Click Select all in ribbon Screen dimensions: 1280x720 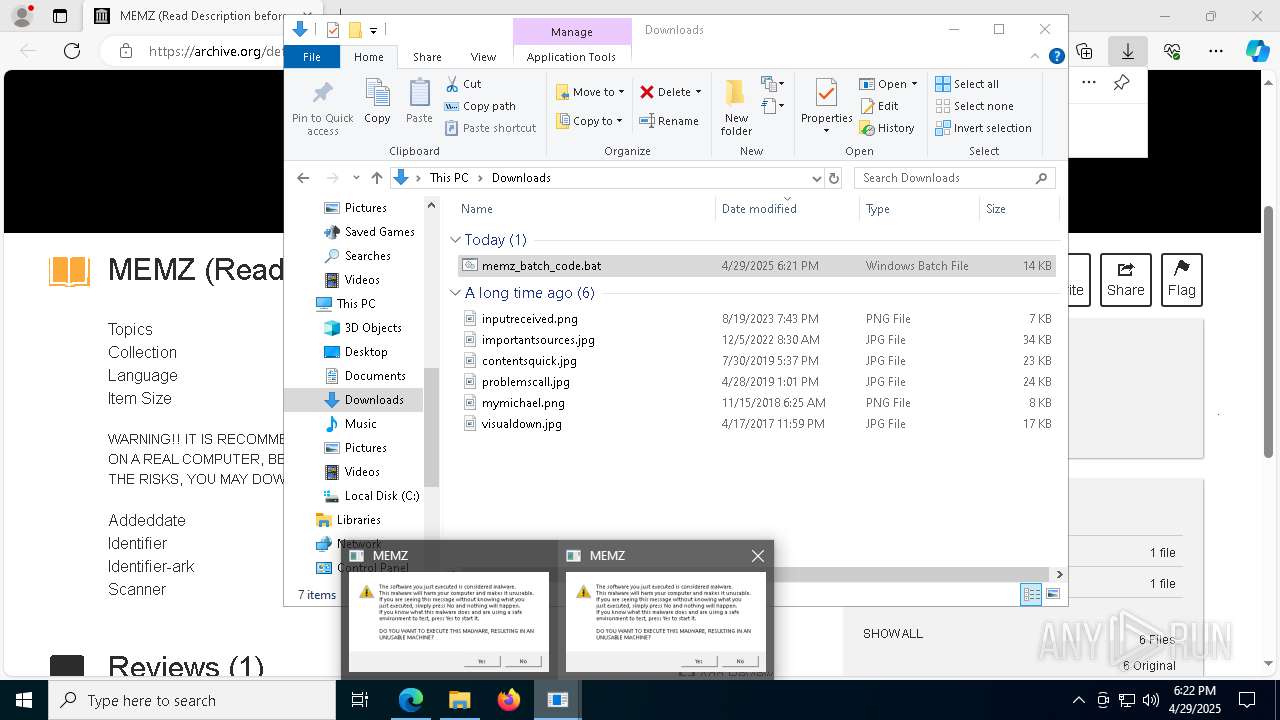(967, 84)
